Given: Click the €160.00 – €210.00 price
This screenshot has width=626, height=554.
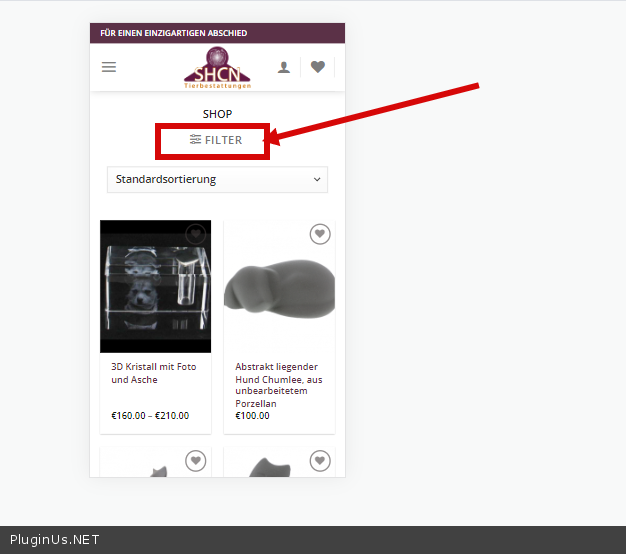Looking at the screenshot, I should (x=150, y=416).
